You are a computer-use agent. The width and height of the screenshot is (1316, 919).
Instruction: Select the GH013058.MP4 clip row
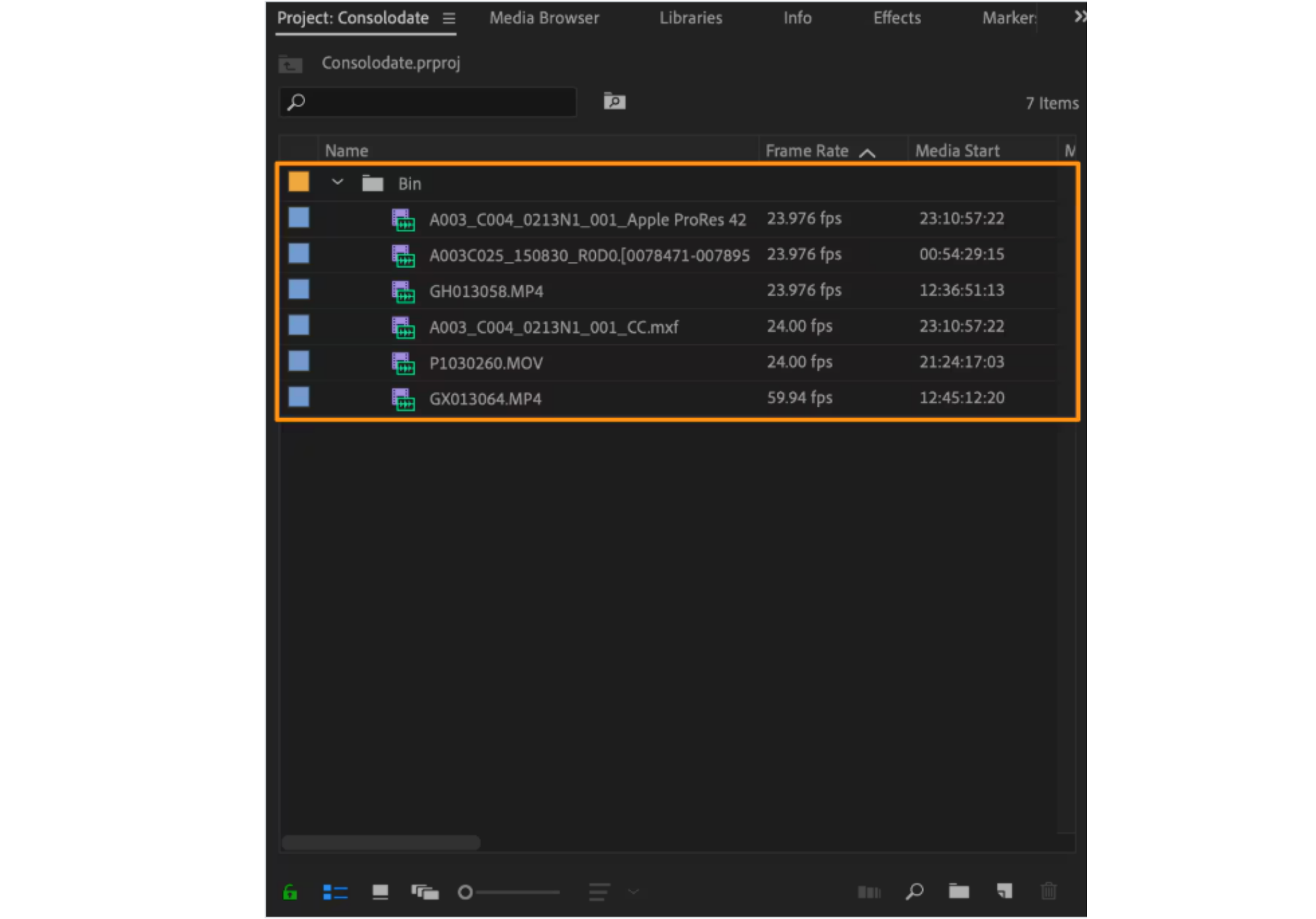coord(487,291)
